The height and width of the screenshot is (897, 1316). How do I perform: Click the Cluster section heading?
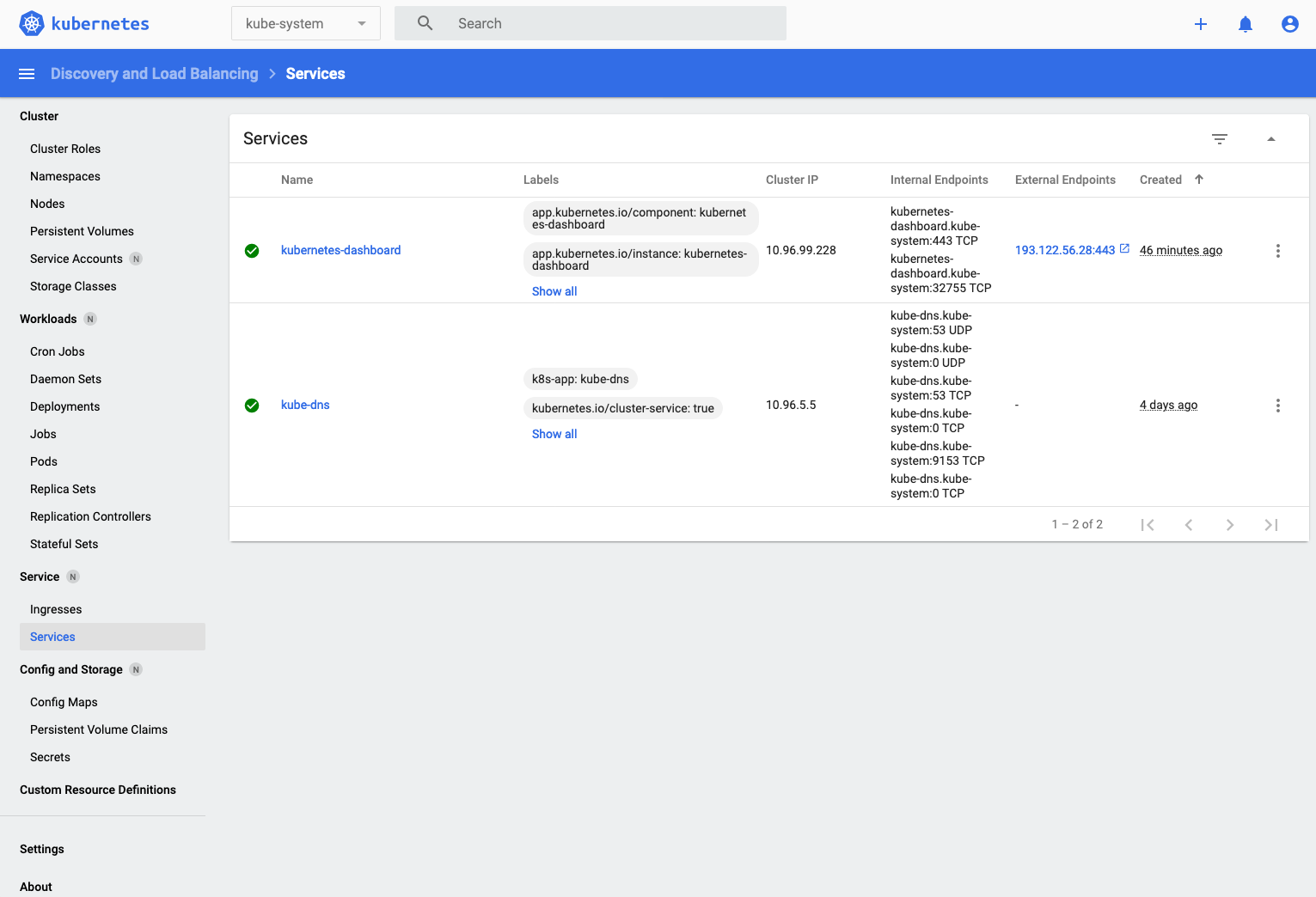tap(40, 116)
